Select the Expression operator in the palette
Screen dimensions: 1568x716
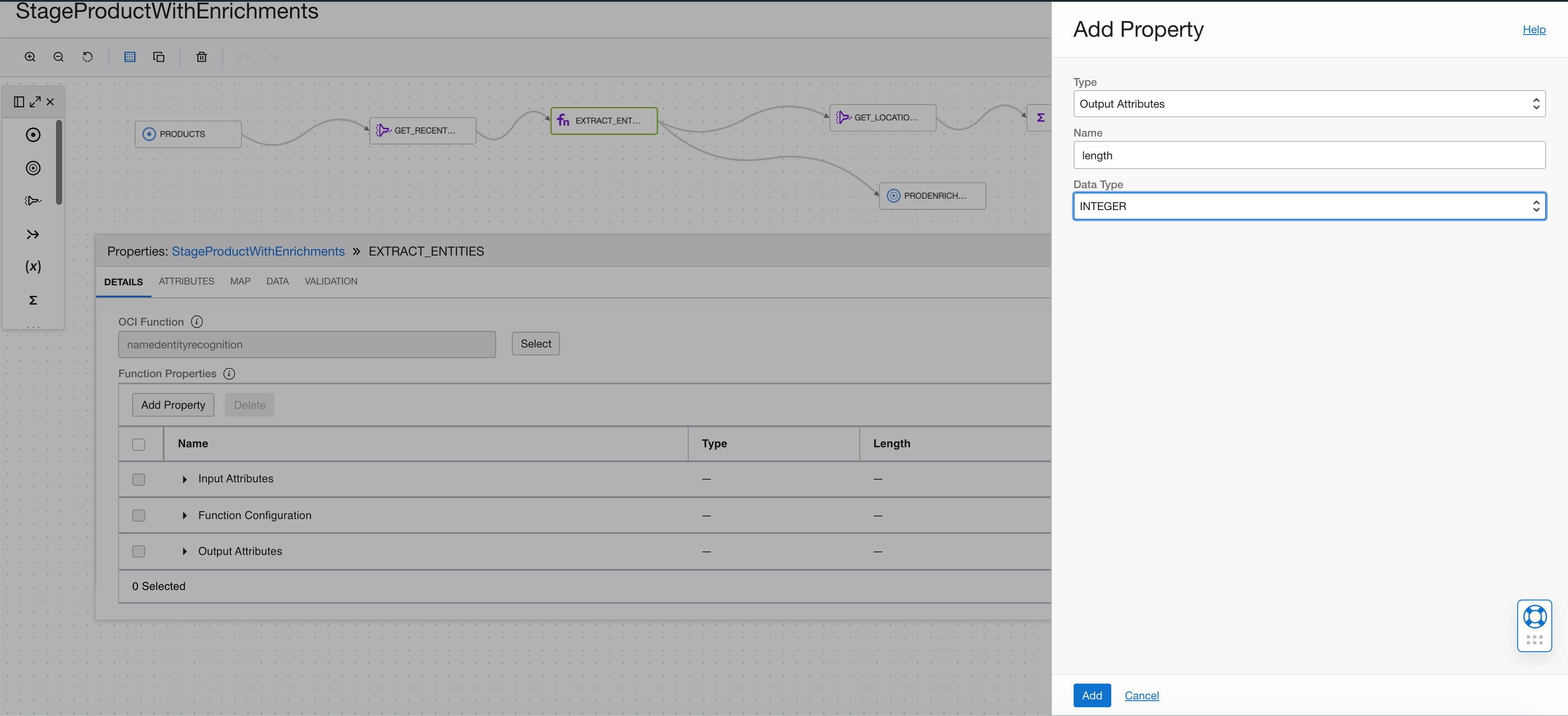tap(33, 266)
